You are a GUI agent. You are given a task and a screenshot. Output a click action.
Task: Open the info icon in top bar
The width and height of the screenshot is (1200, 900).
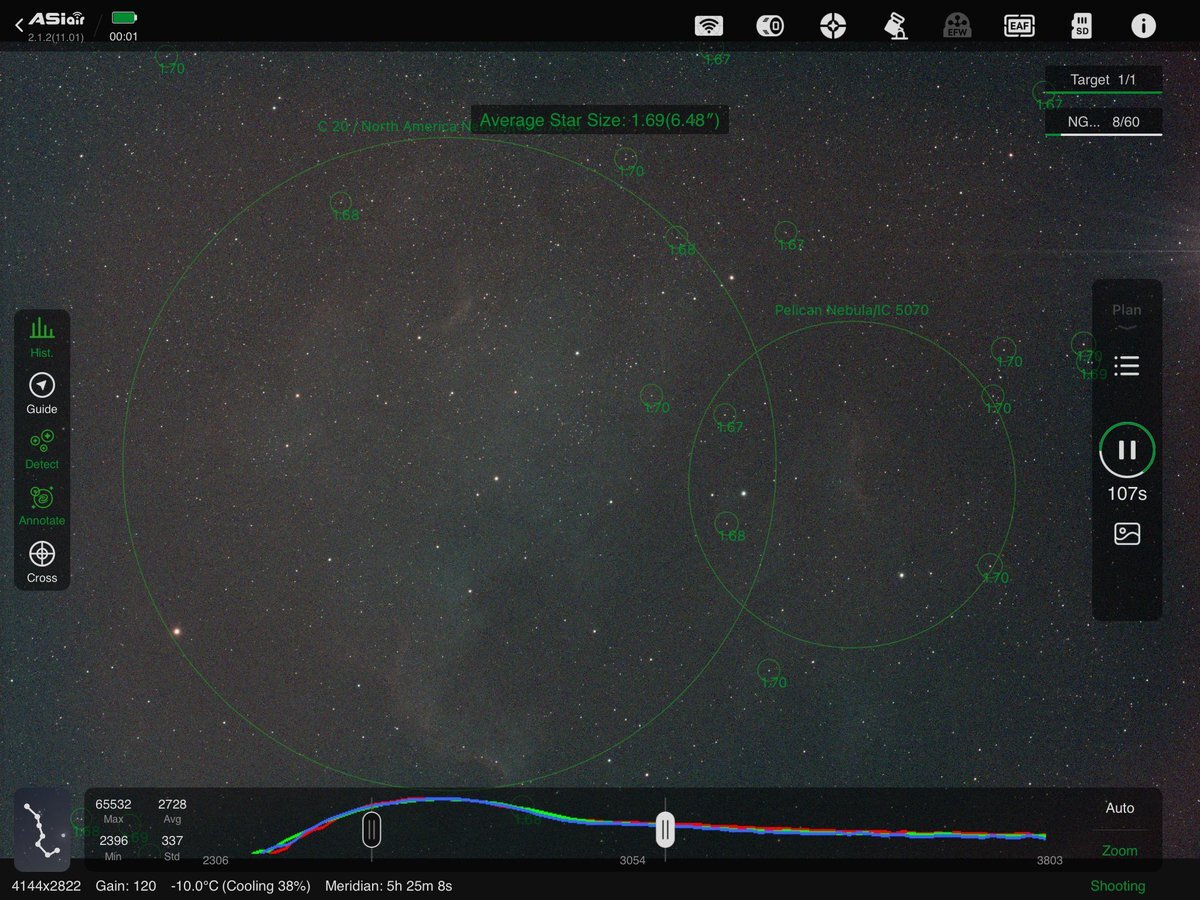tap(1143, 26)
